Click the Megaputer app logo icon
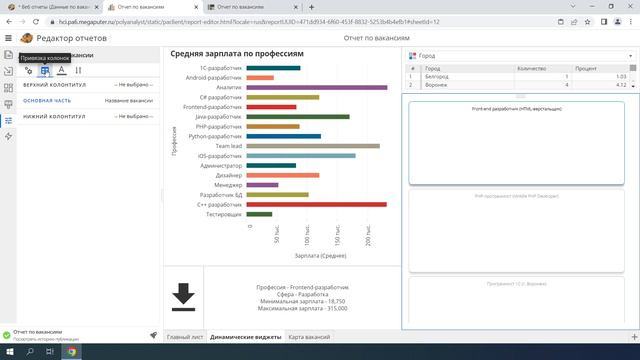The width and height of the screenshot is (640, 360). point(27,38)
